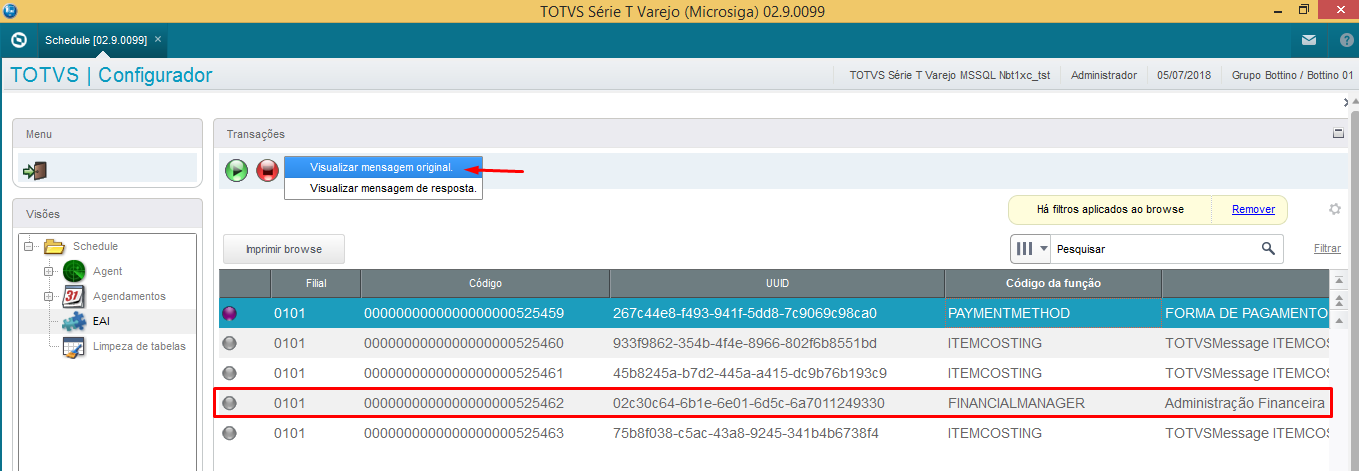The width and height of the screenshot is (1359, 471).
Task: Open the mail envelope icon in header
Action: tap(1309, 41)
